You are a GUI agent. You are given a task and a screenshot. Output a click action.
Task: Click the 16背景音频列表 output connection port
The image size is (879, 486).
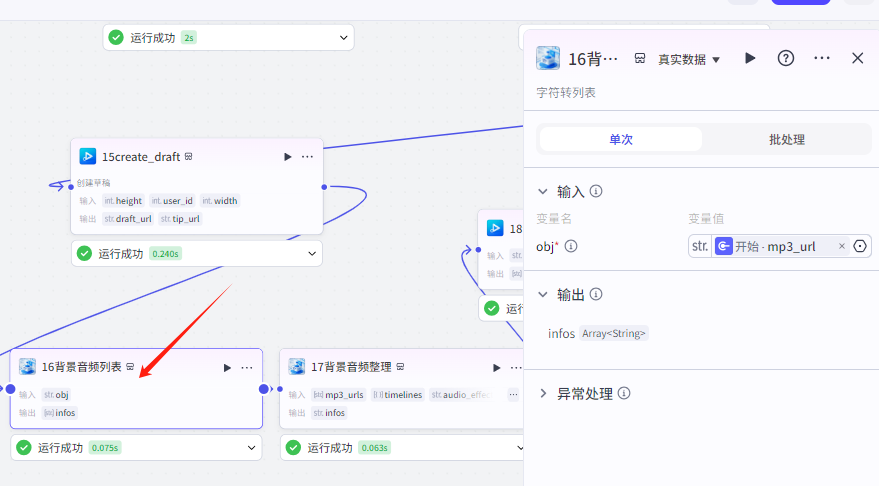[x=263, y=389]
